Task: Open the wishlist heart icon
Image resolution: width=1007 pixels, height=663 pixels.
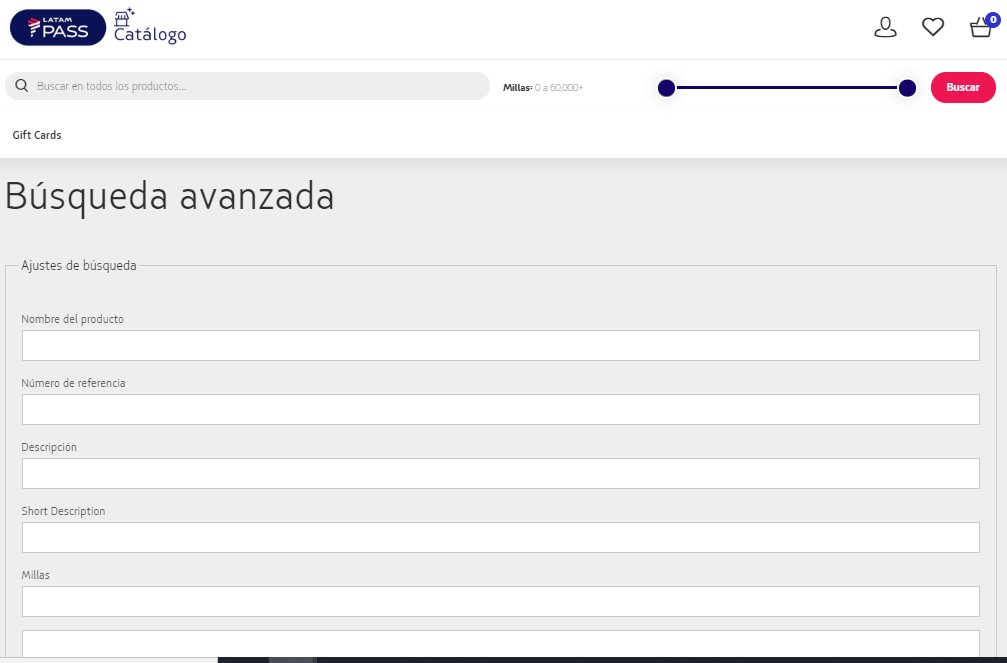Action: point(932,27)
